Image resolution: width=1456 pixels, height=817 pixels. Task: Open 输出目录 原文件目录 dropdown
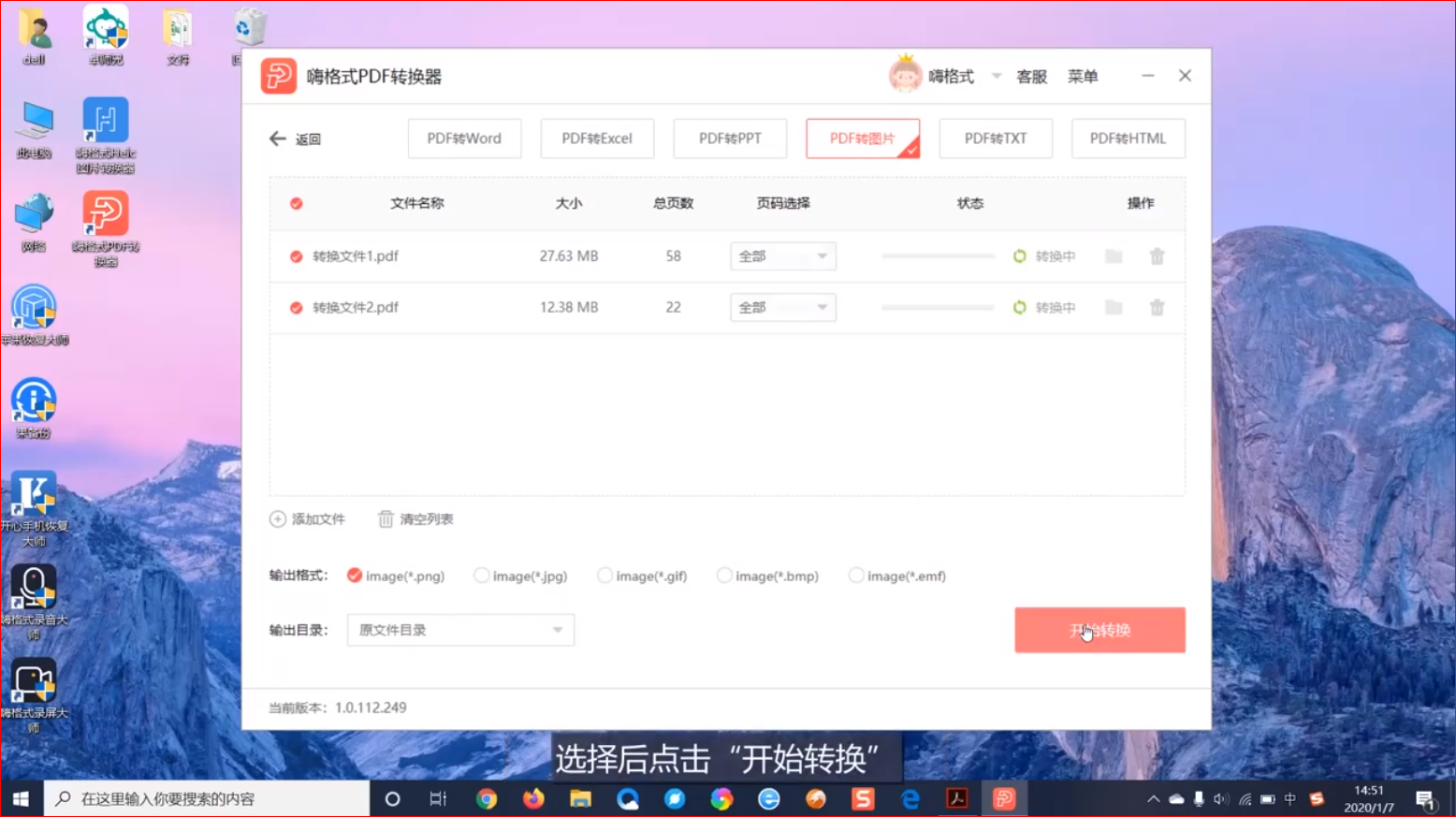coord(460,630)
